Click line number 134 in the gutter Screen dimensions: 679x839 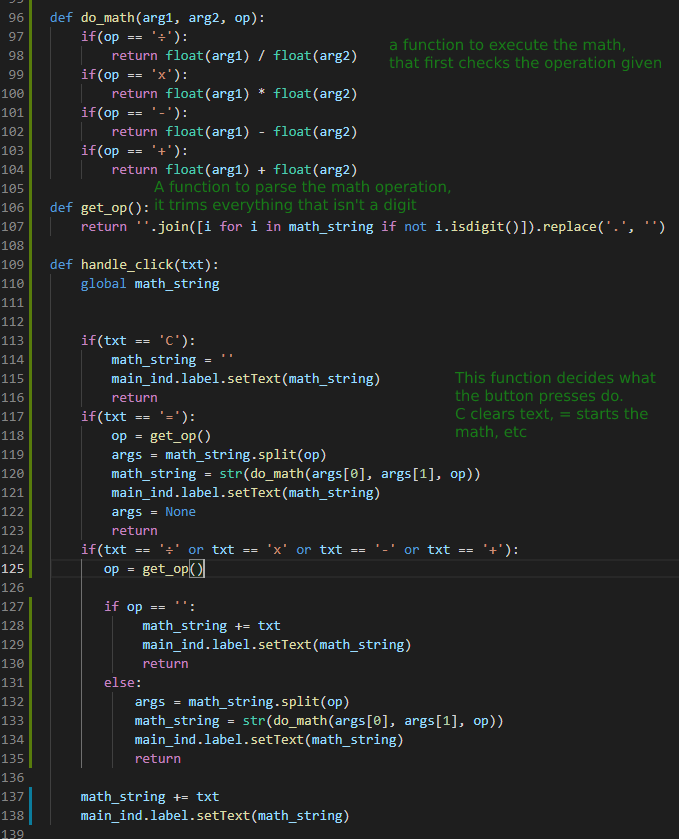(12, 740)
